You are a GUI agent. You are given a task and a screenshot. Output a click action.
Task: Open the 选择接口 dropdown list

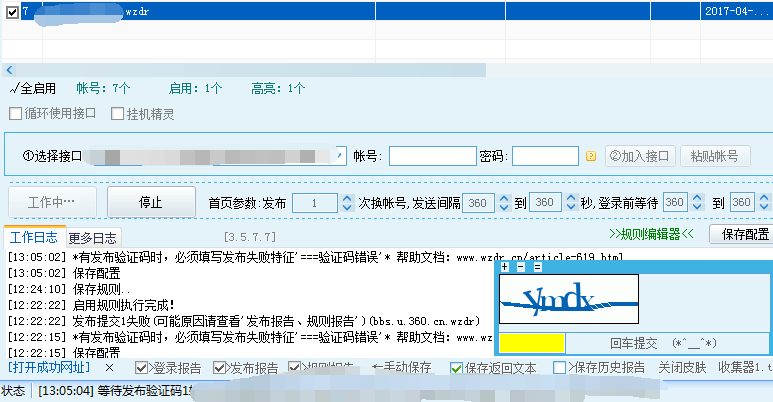pos(340,156)
